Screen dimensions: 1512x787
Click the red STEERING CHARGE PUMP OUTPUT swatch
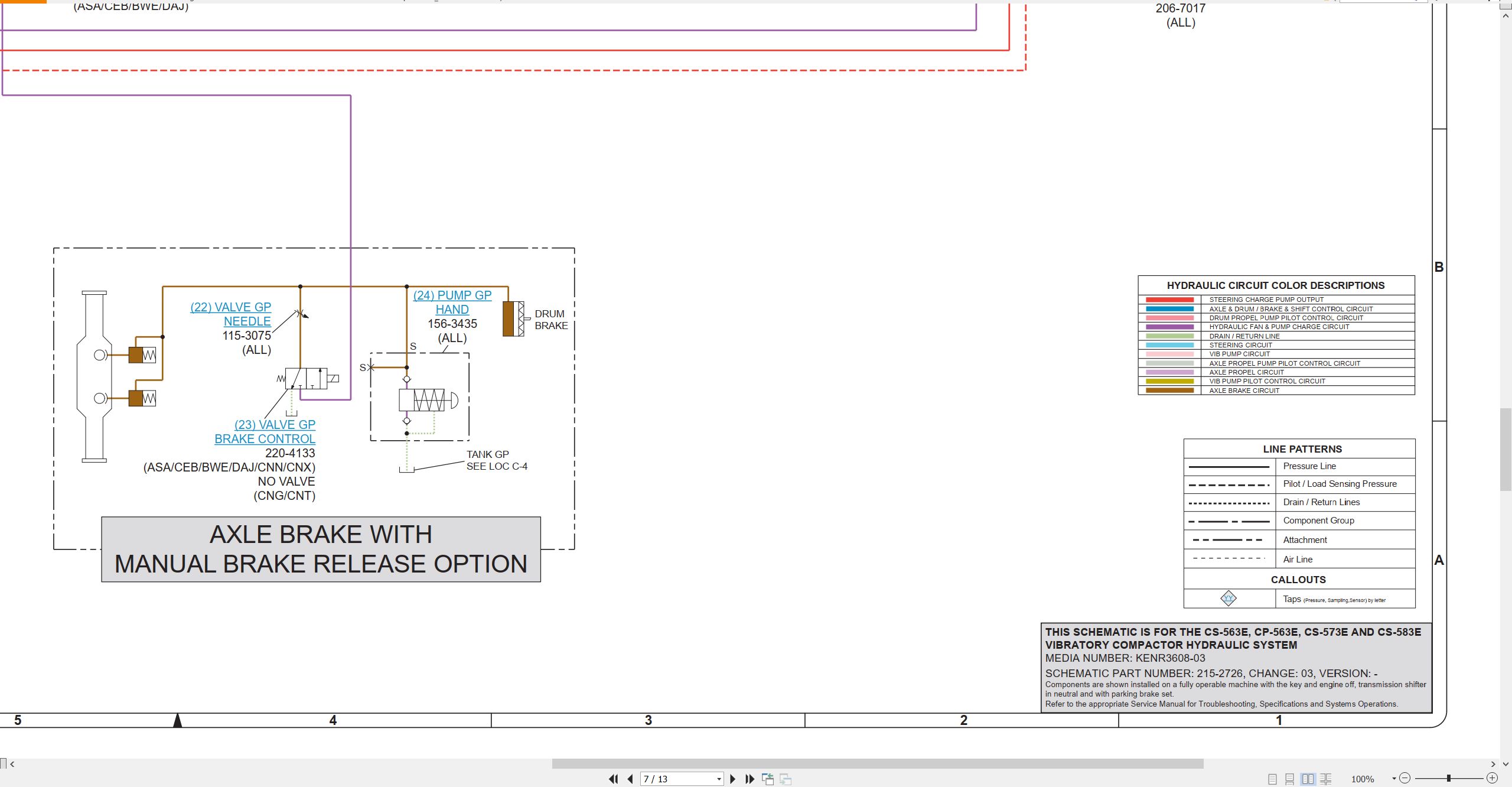click(x=1169, y=300)
